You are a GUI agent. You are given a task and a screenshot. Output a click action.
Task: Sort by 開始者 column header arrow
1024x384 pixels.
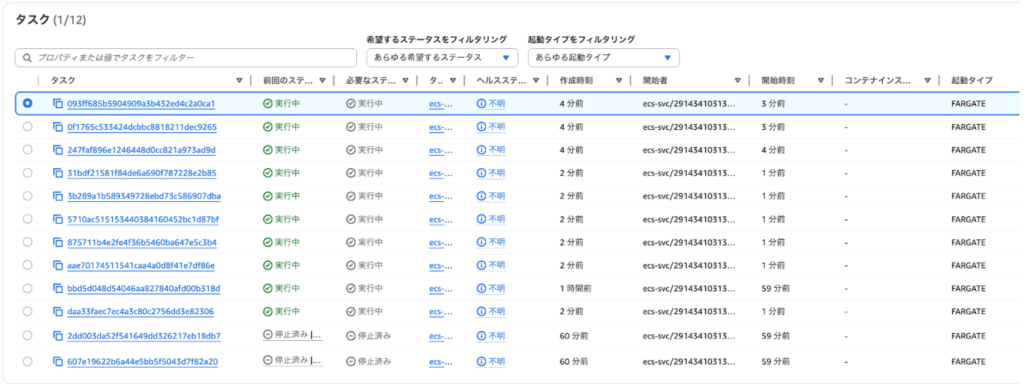737,80
